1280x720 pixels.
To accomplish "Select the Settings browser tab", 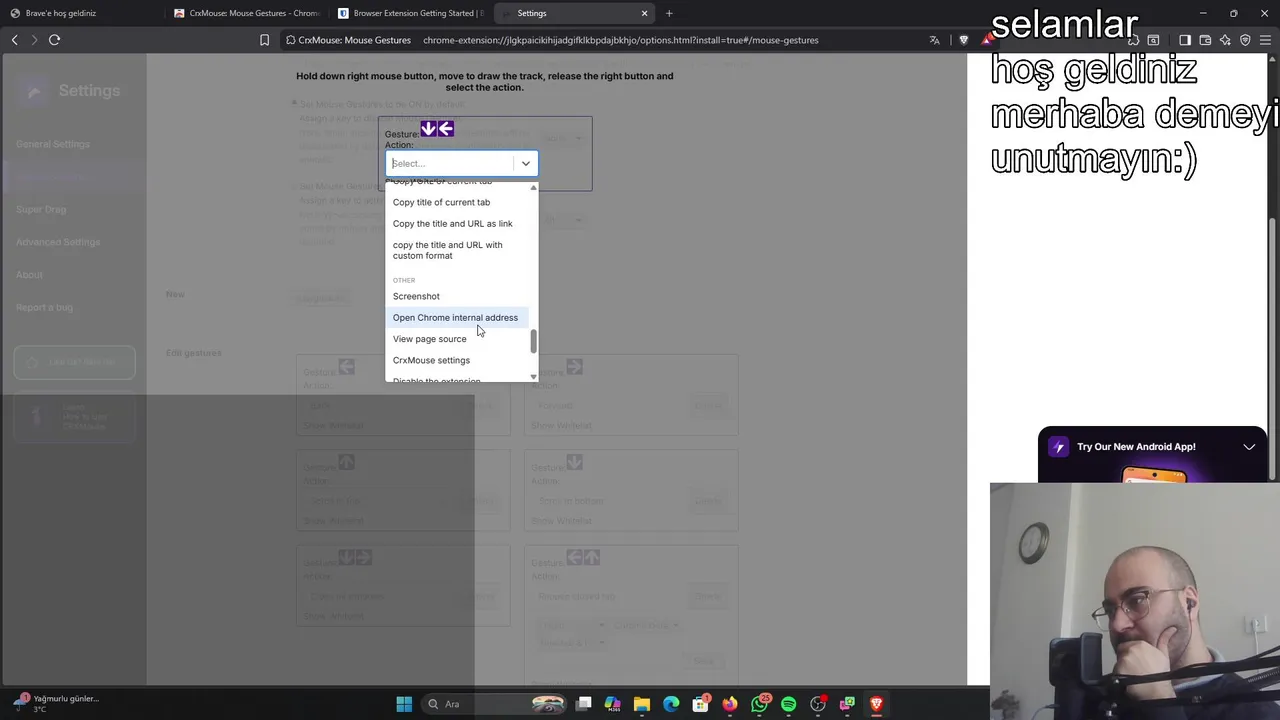I will [x=575, y=13].
